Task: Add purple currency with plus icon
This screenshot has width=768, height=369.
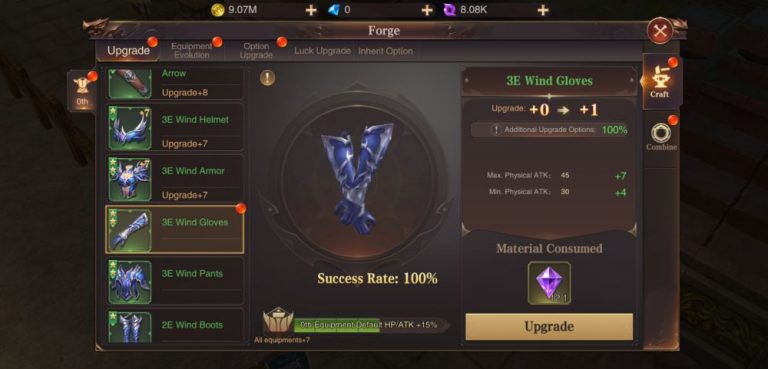Action: coord(543,10)
